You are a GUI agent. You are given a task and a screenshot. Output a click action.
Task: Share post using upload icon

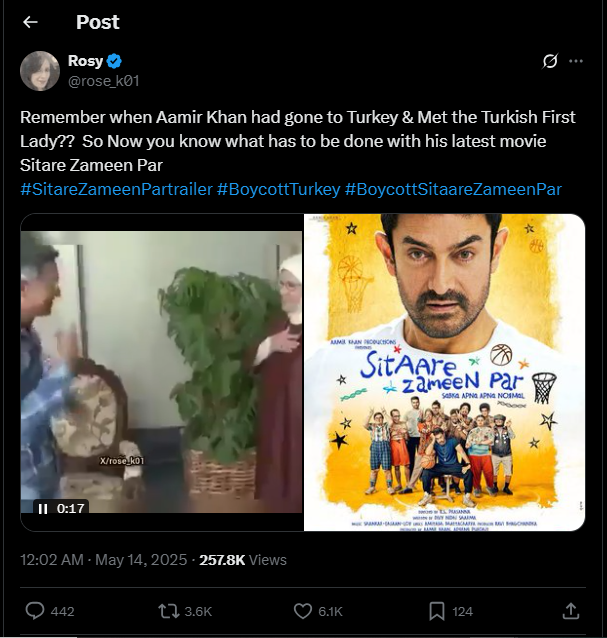point(572,610)
